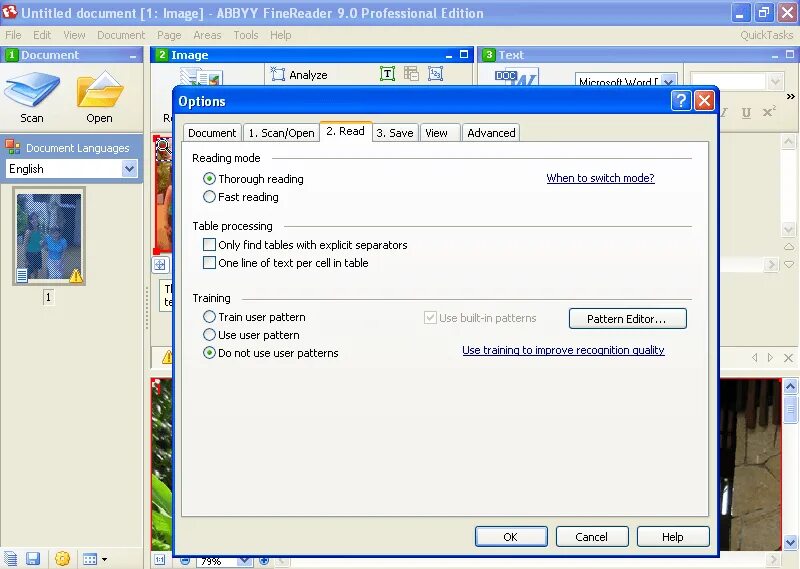
Task: Click the zoom in plus icon
Action: tap(264, 561)
